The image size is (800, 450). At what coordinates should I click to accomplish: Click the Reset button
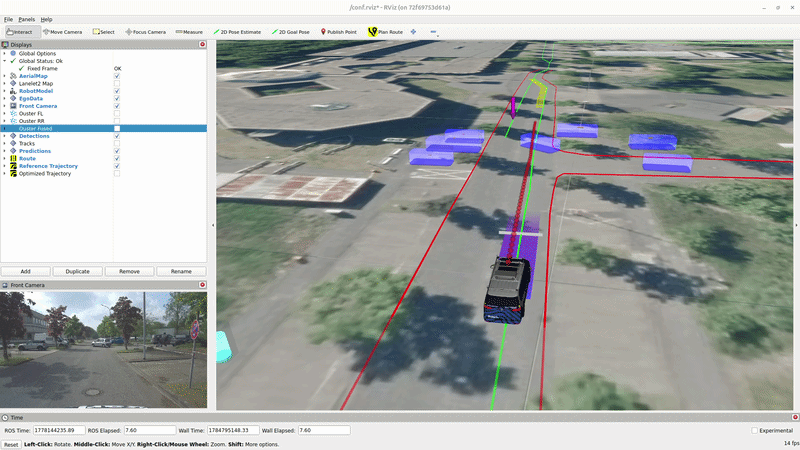[x=11, y=444]
